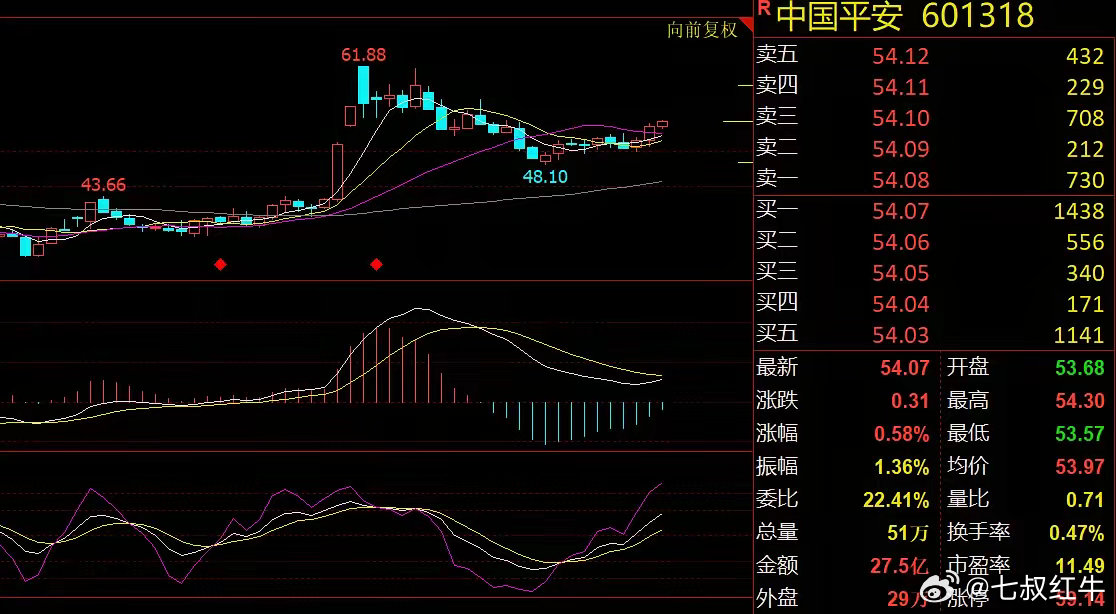Click the 市盈率 value 11.49
The image size is (1116, 614).
click(x=1080, y=566)
